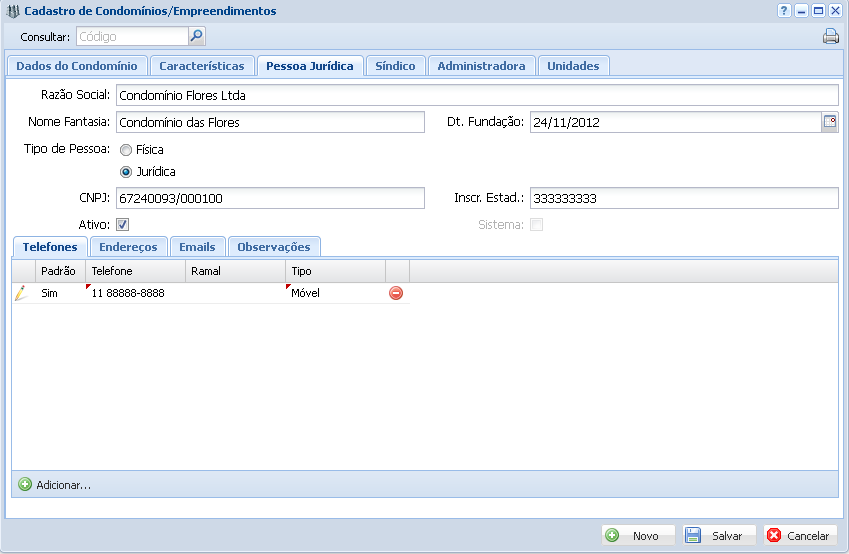Viewport: 849px width, 554px height.
Task: Click the Razão Social input field
Action: click(x=476, y=96)
